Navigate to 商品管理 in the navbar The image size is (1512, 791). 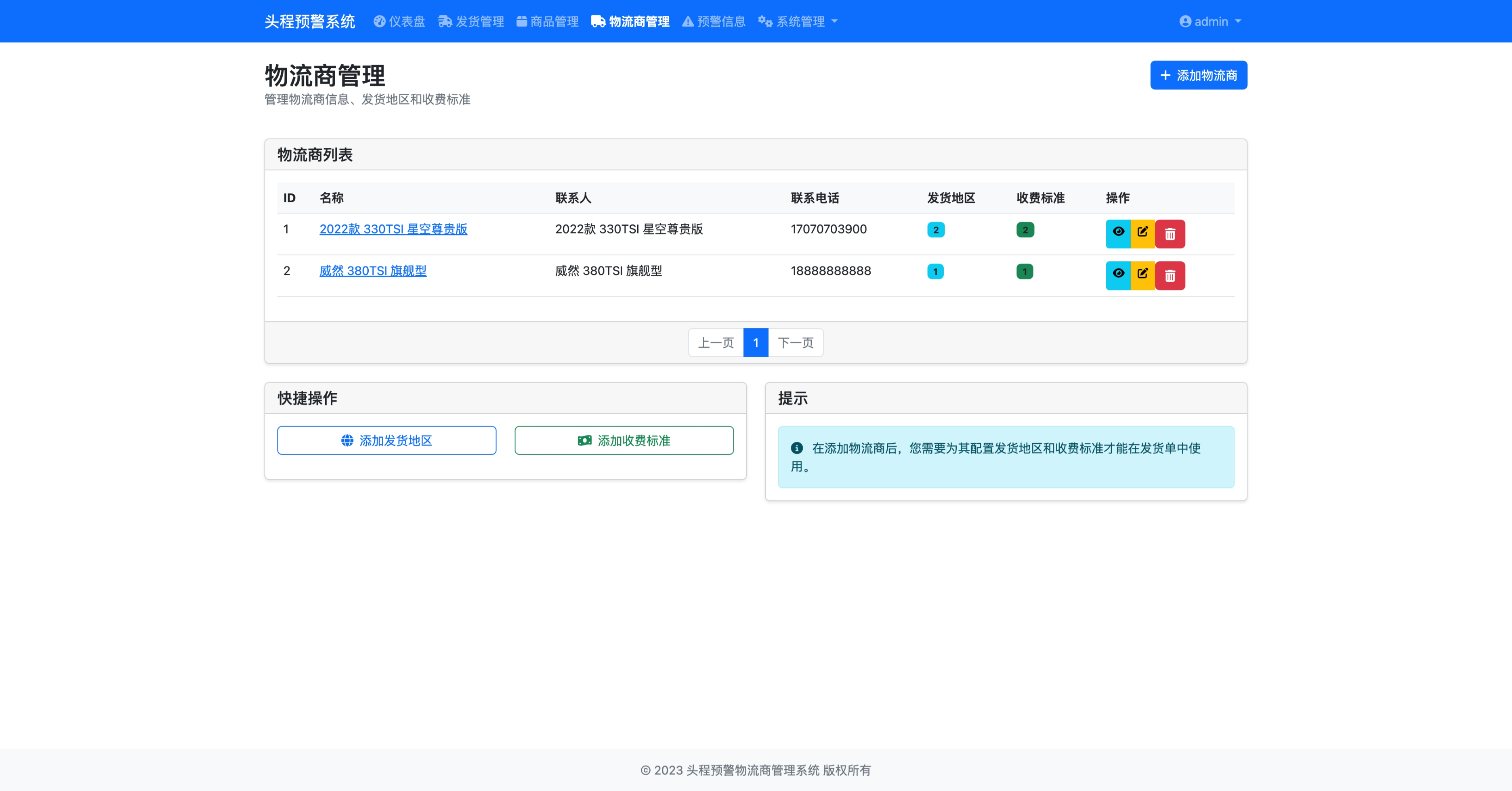[547, 22]
